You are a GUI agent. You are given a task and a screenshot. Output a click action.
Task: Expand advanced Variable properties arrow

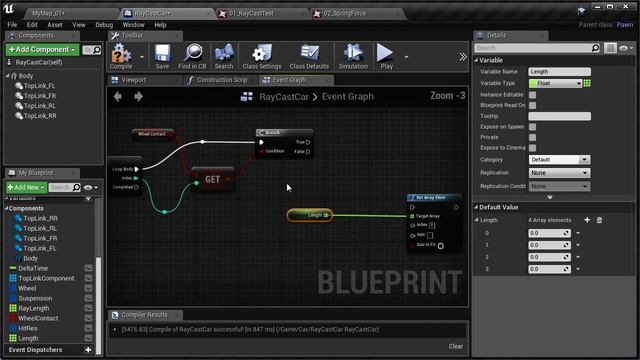pos(550,197)
